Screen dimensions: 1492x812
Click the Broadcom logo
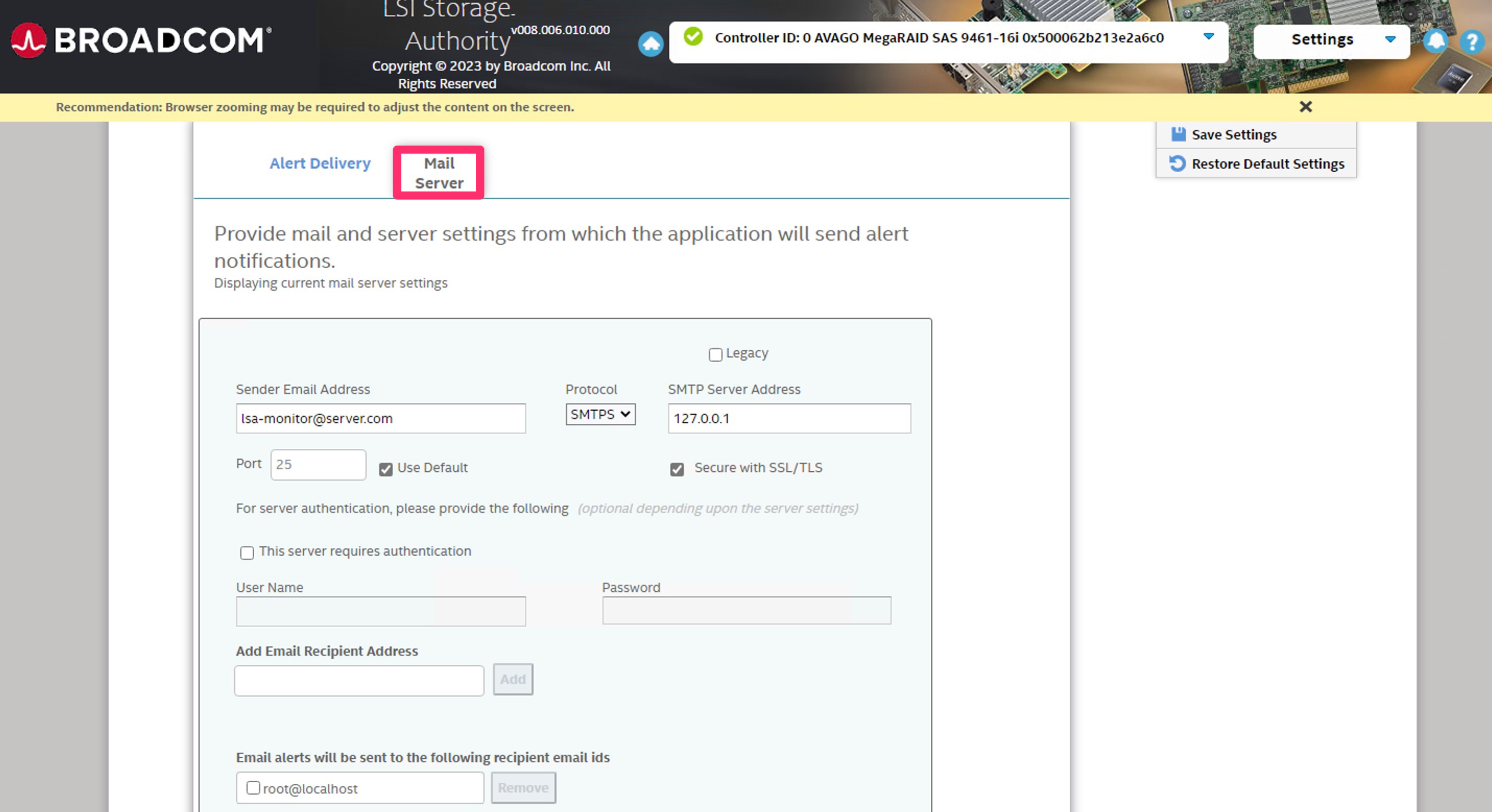141,41
